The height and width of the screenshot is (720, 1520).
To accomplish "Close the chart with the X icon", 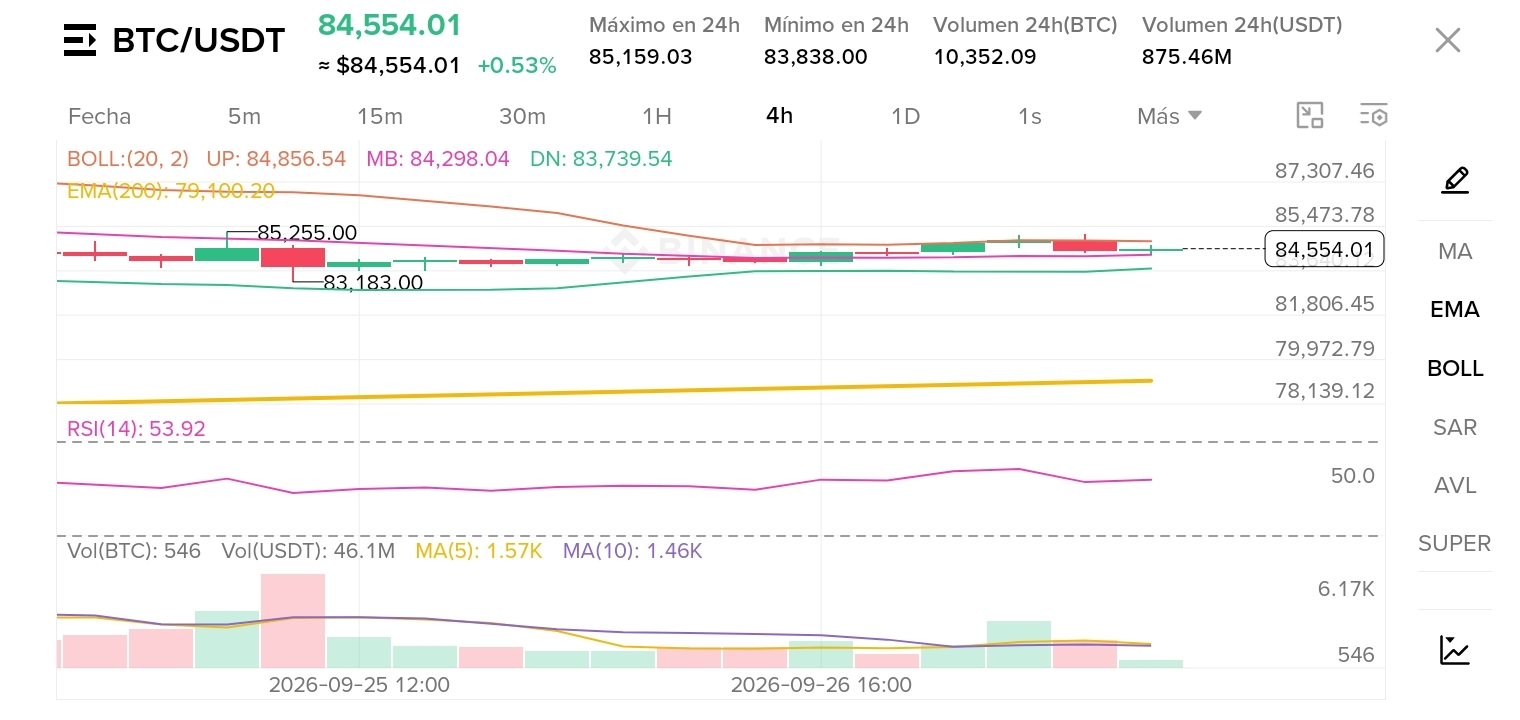I will [x=1448, y=40].
